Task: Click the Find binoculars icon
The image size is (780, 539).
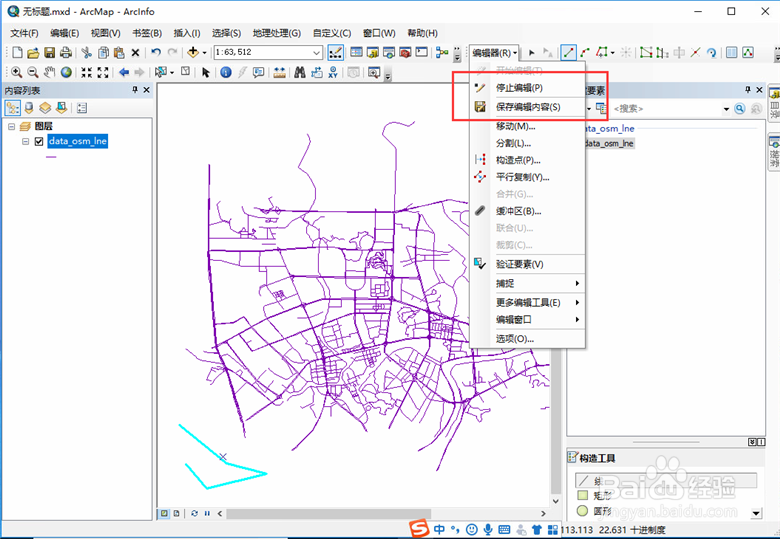Action: (299, 73)
